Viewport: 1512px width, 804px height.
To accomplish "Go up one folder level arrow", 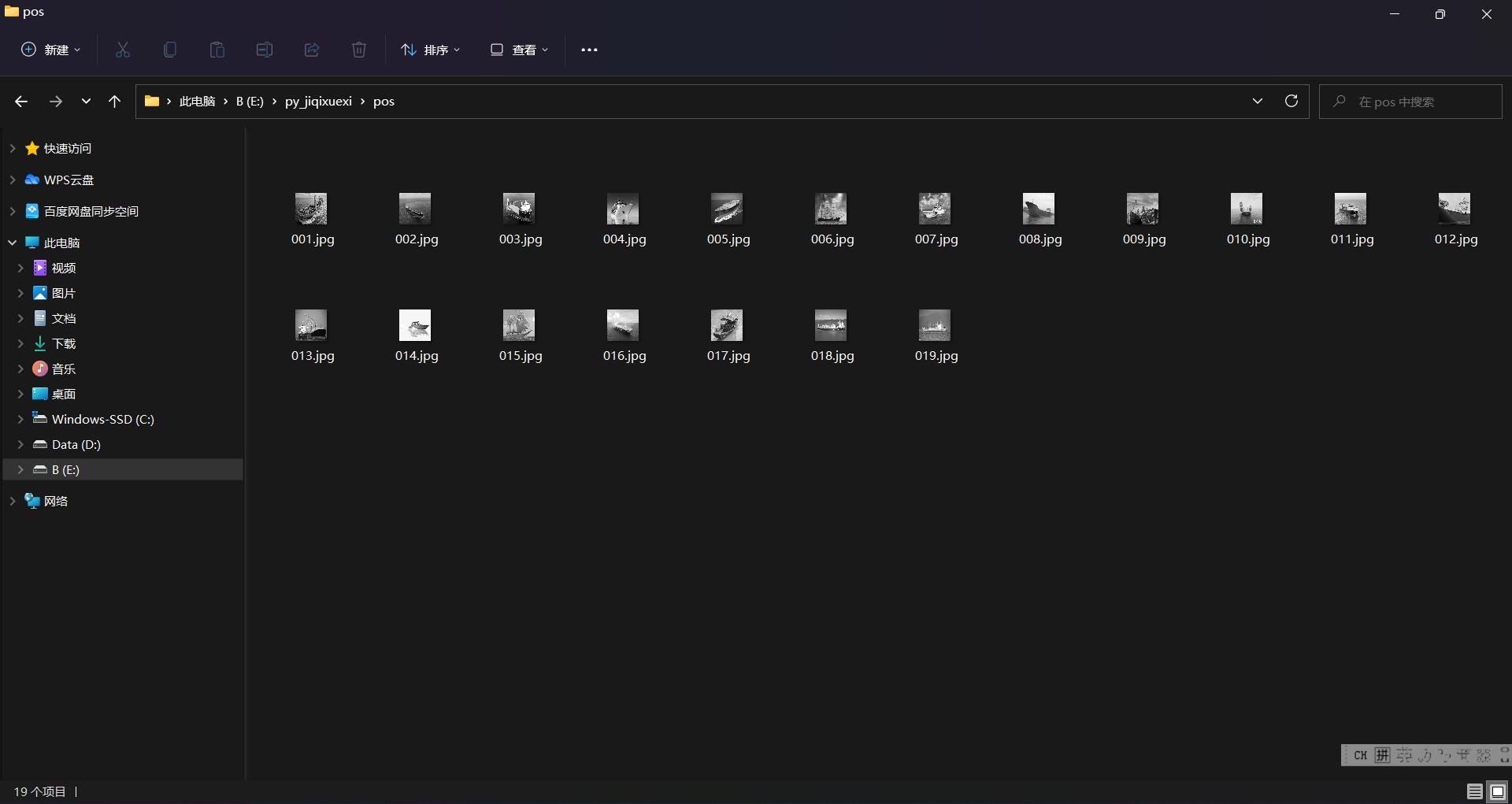I will [114, 102].
